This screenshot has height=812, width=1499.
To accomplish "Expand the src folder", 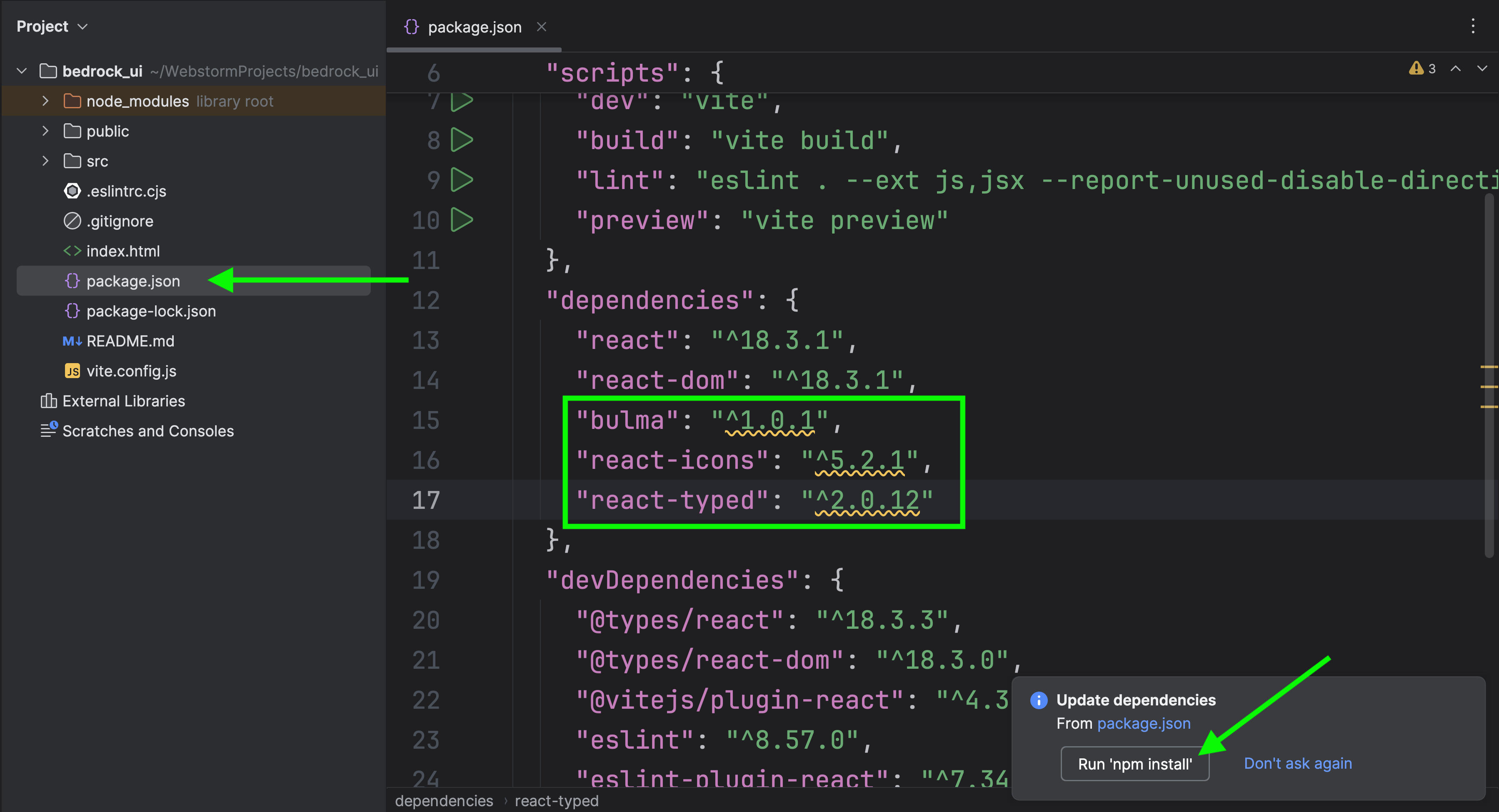I will [x=45, y=161].
